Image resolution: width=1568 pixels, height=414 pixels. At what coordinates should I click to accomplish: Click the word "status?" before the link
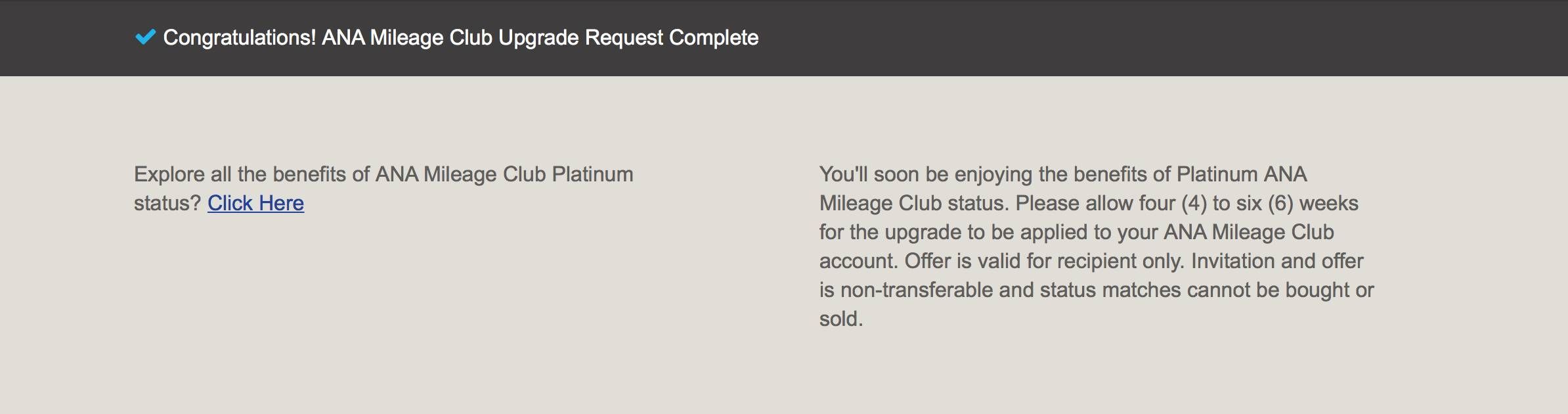coord(167,203)
